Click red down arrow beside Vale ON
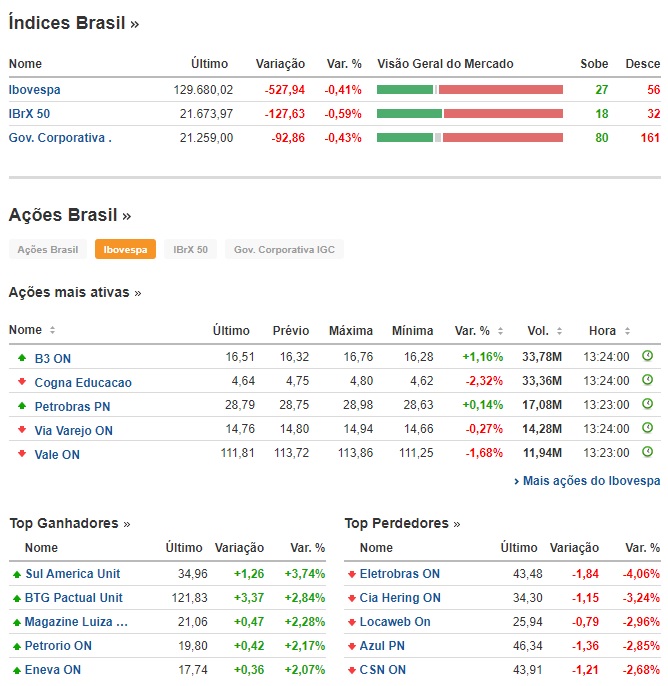 tap(22, 454)
